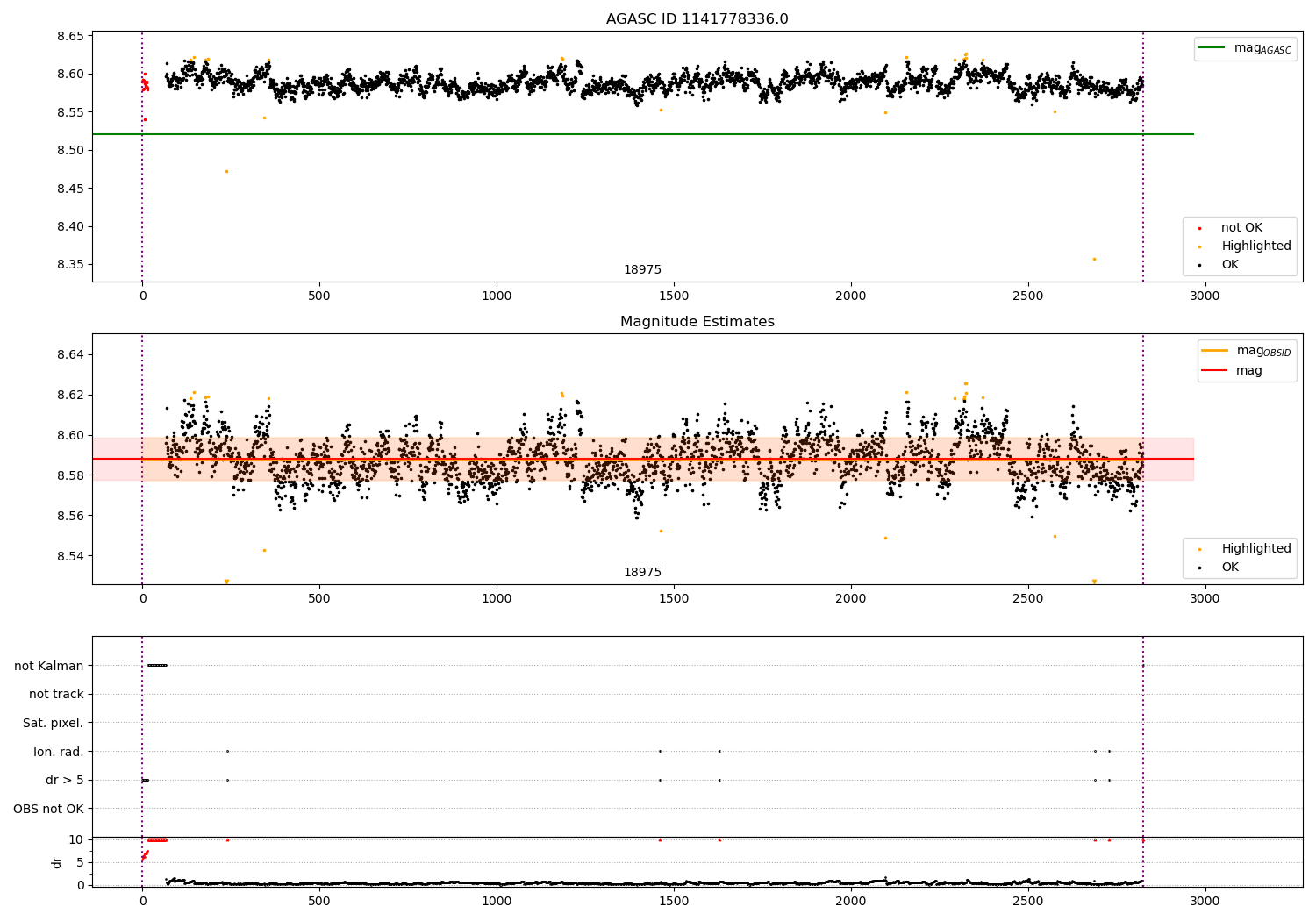Viewport: 1316px width, 921px height.
Task: Click the 'not Kalman' axis label
Action: point(49,666)
